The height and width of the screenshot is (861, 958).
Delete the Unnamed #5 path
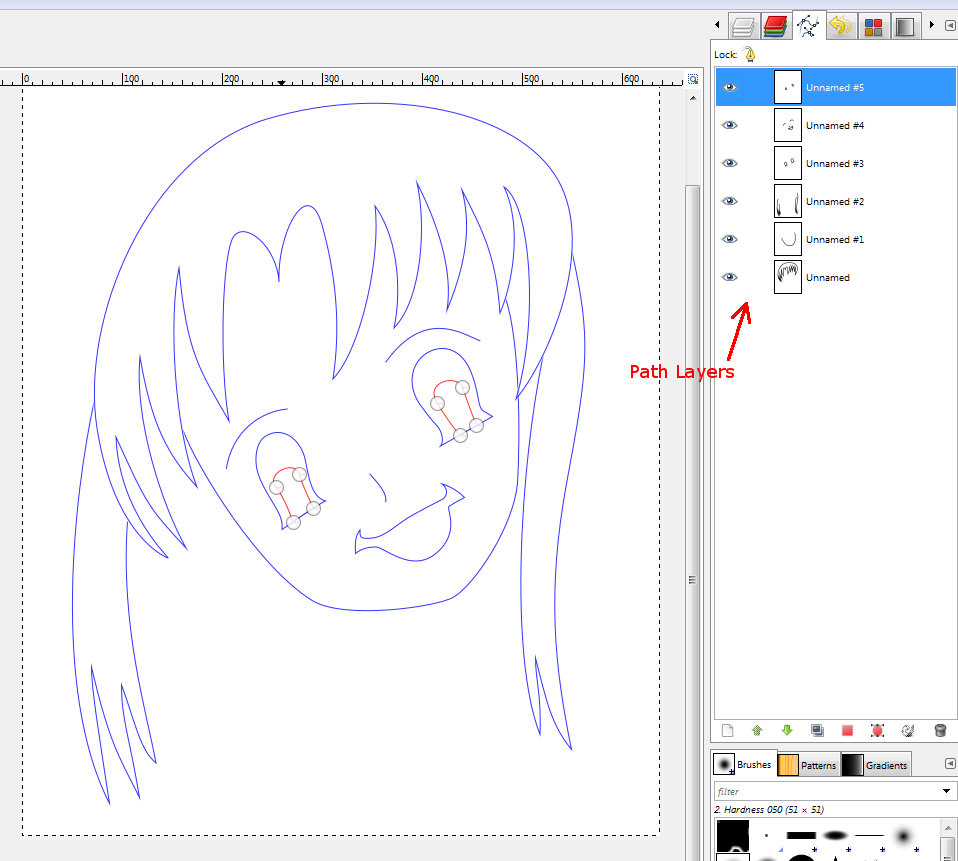940,731
